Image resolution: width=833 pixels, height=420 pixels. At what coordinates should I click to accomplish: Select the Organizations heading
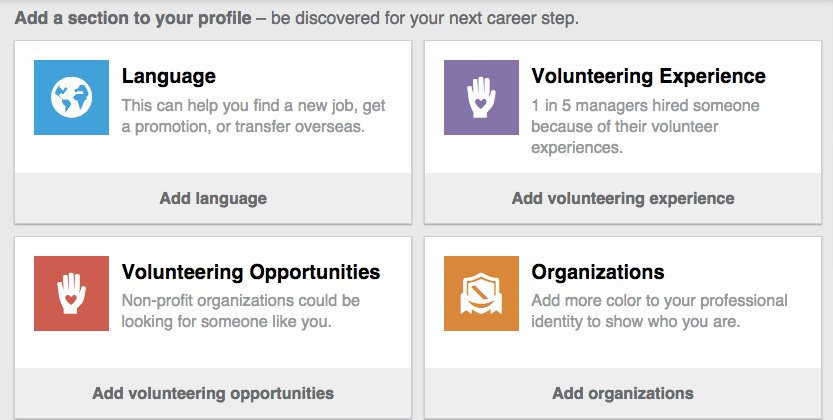[x=597, y=272]
